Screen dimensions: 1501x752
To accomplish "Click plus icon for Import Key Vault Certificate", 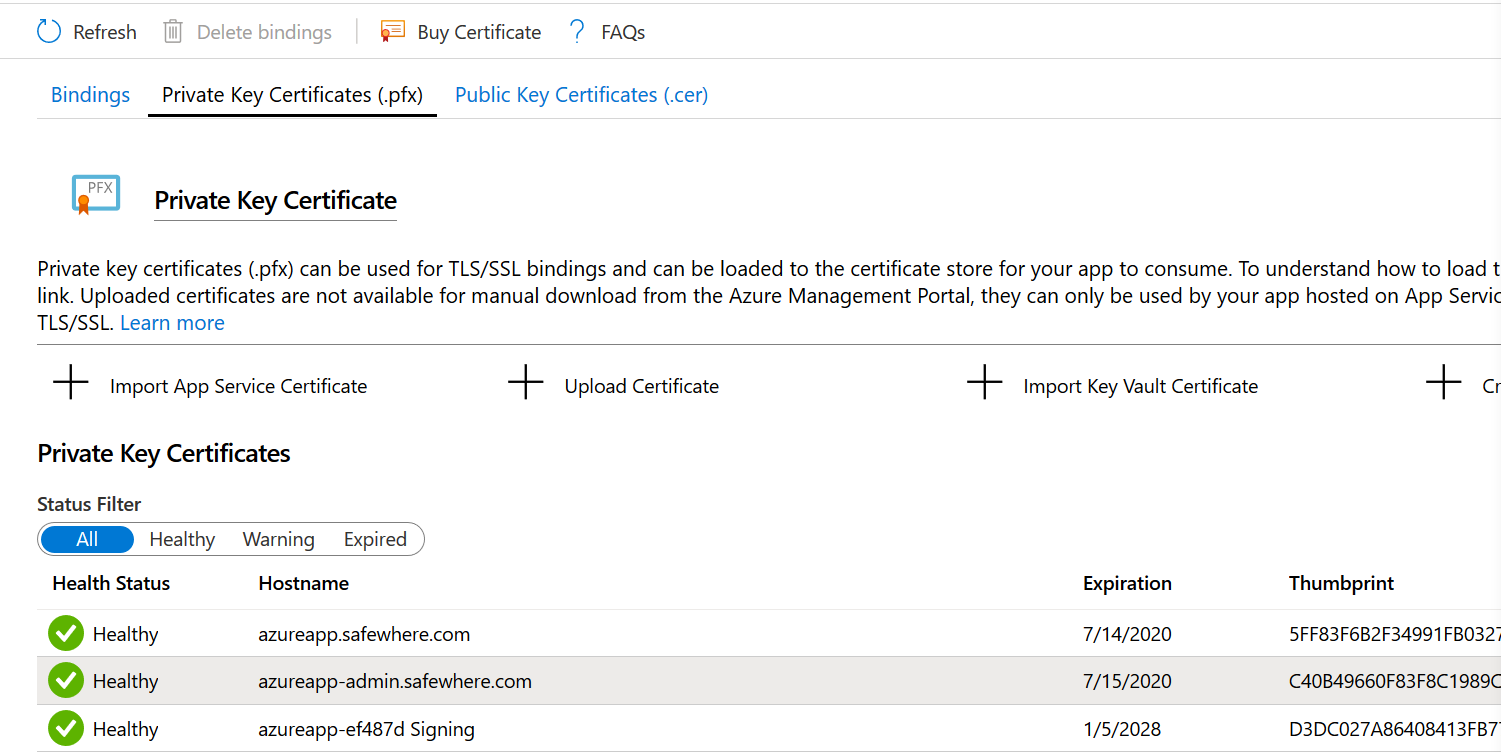I will (985, 382).
